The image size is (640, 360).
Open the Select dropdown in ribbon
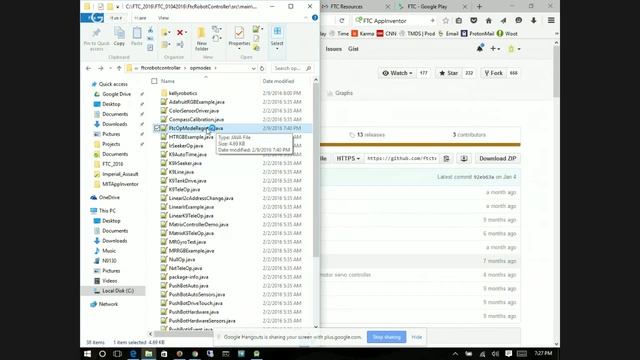277,38
